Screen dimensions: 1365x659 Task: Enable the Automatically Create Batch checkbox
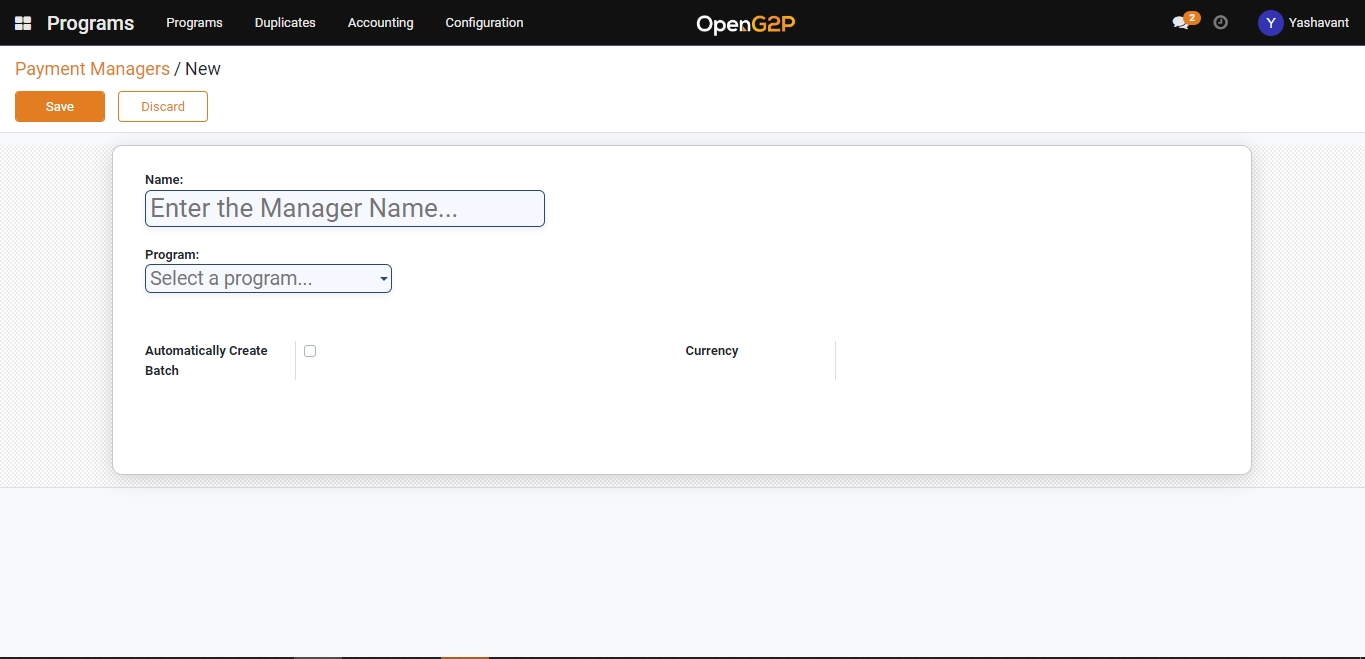click(310, 351)
